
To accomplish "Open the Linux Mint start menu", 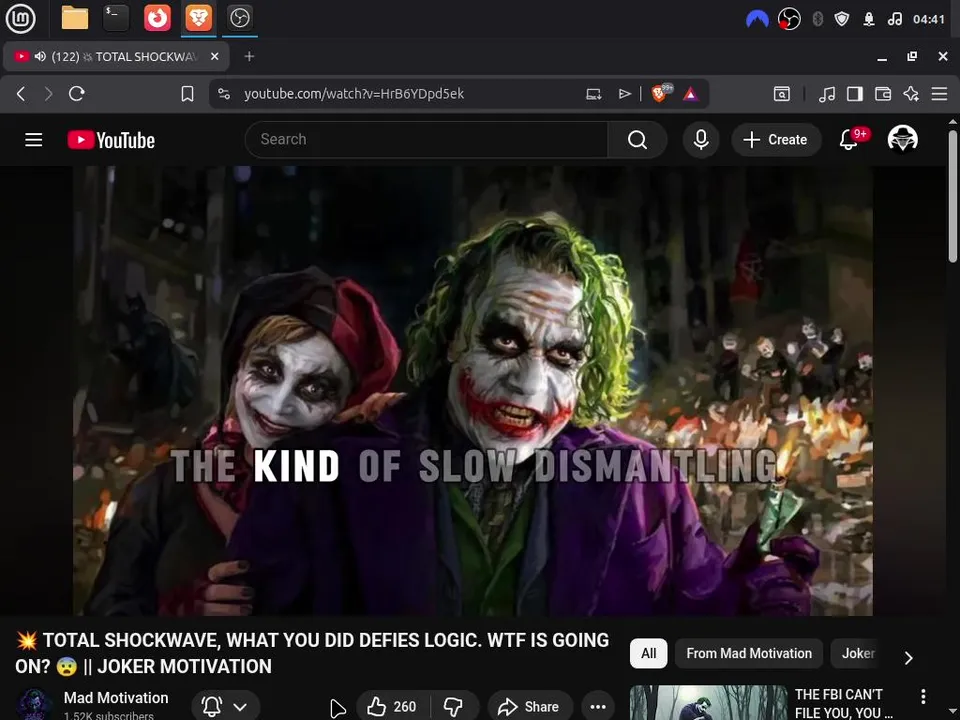I will [20, 18].
